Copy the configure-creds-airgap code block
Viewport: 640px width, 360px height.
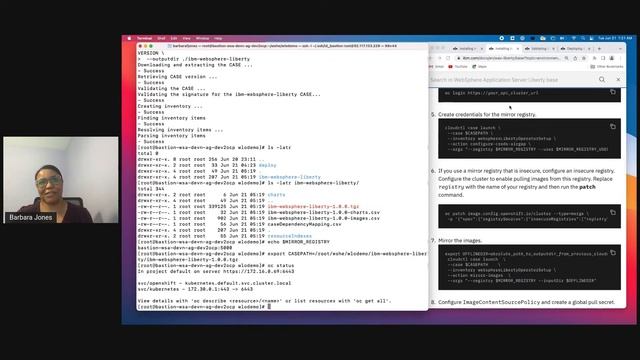[x=613, y=127]
